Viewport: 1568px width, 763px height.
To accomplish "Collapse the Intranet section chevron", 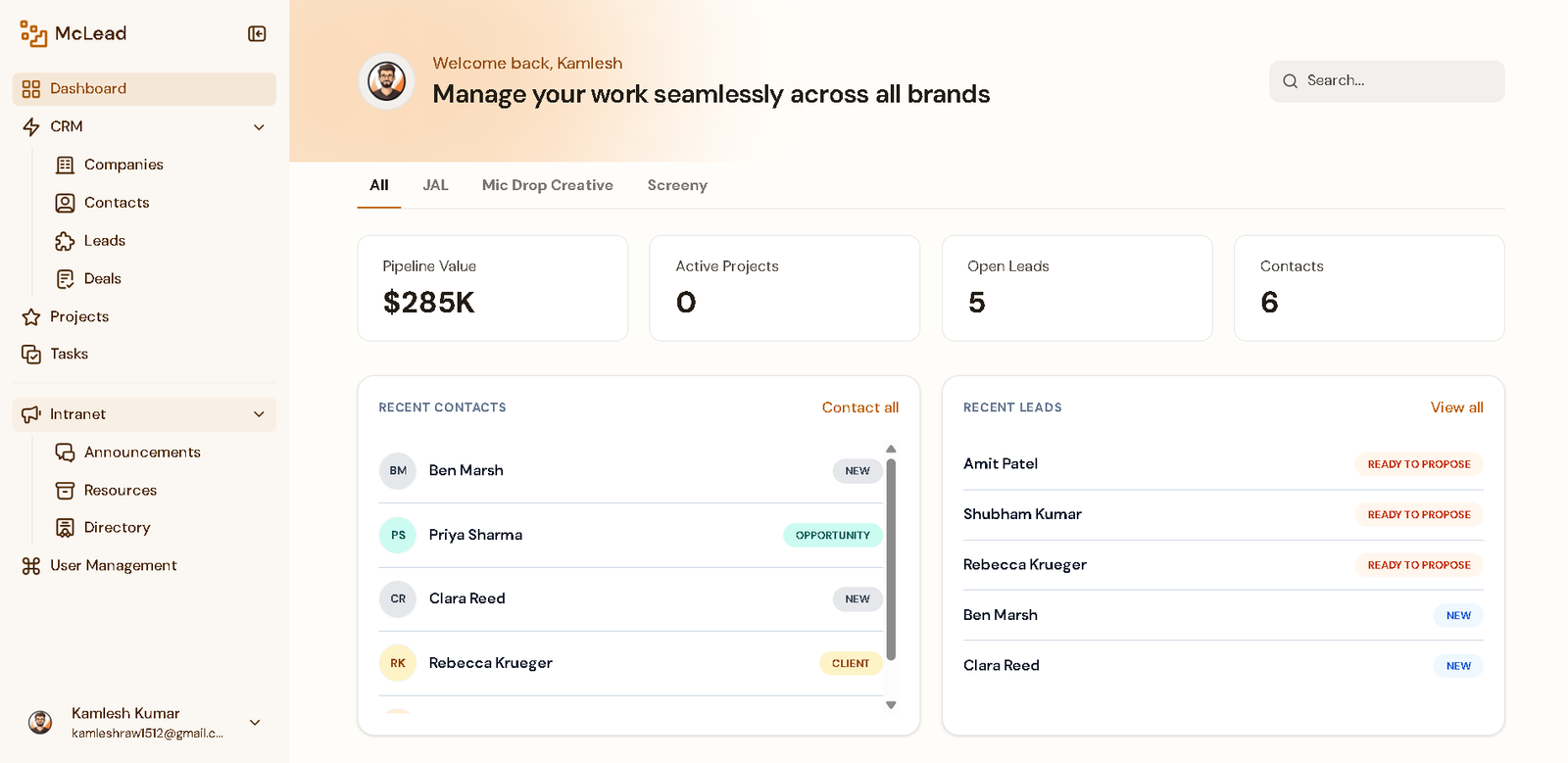I will coord(259,414).
